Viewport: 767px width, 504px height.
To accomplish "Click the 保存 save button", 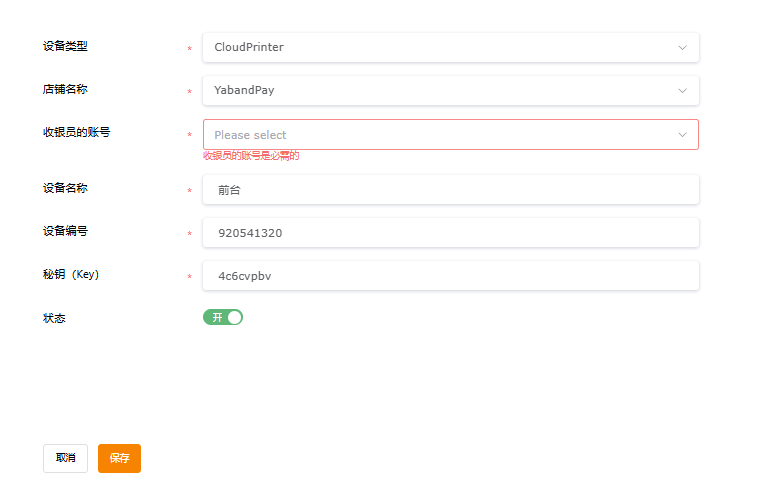I will point(119,458).
